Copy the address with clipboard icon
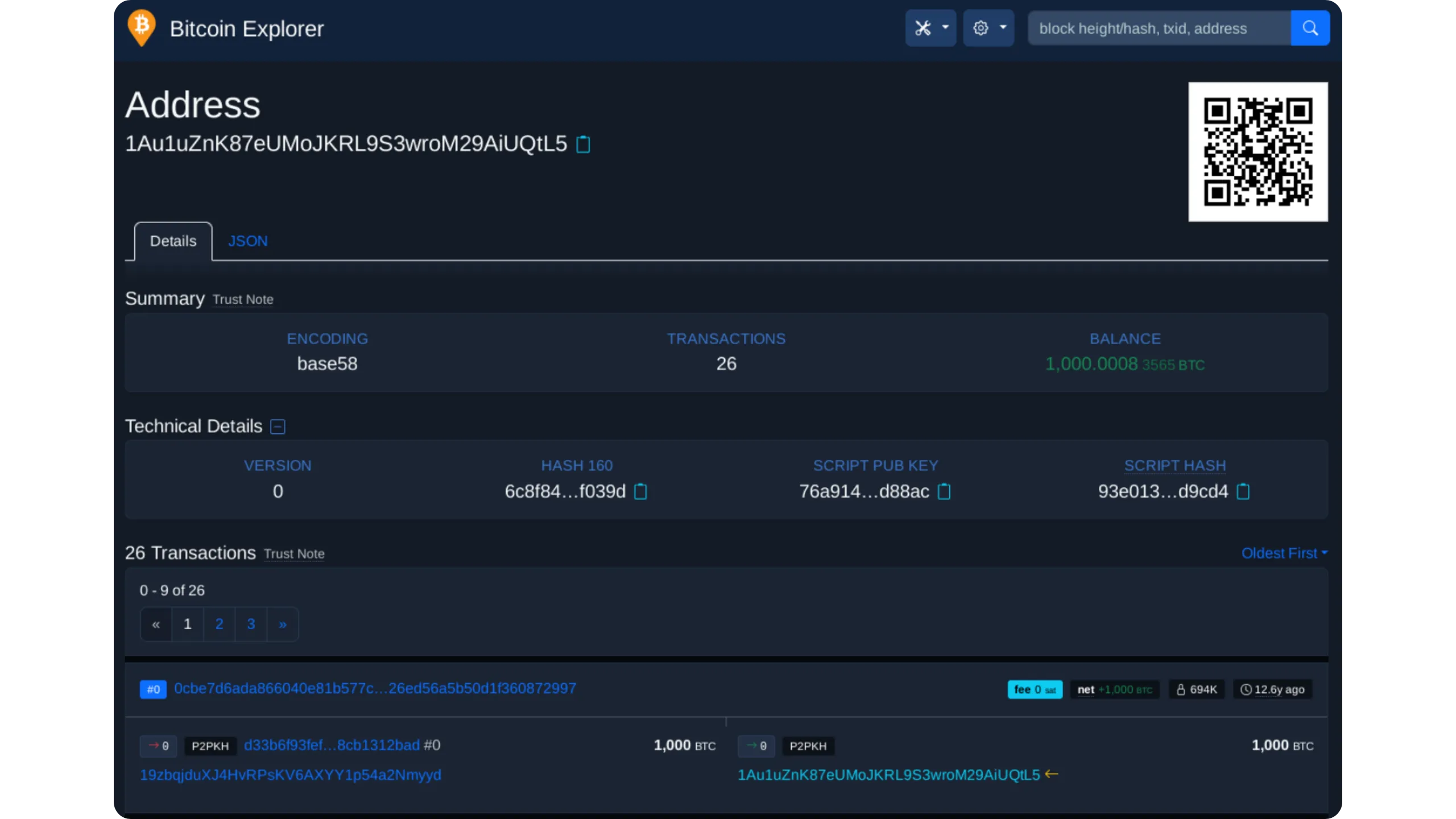 pyautogui.click(x=583, y=144)
